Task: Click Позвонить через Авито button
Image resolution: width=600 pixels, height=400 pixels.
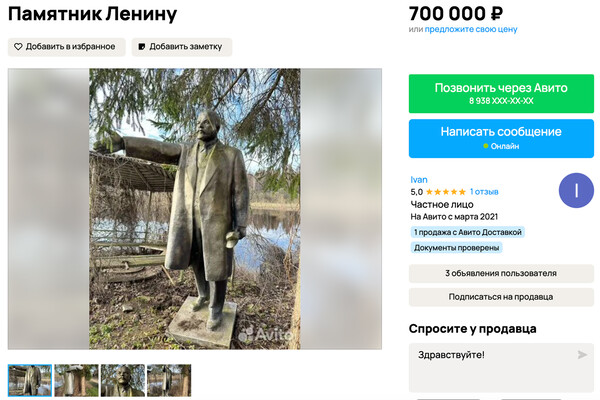Action: tap(501, 93)
